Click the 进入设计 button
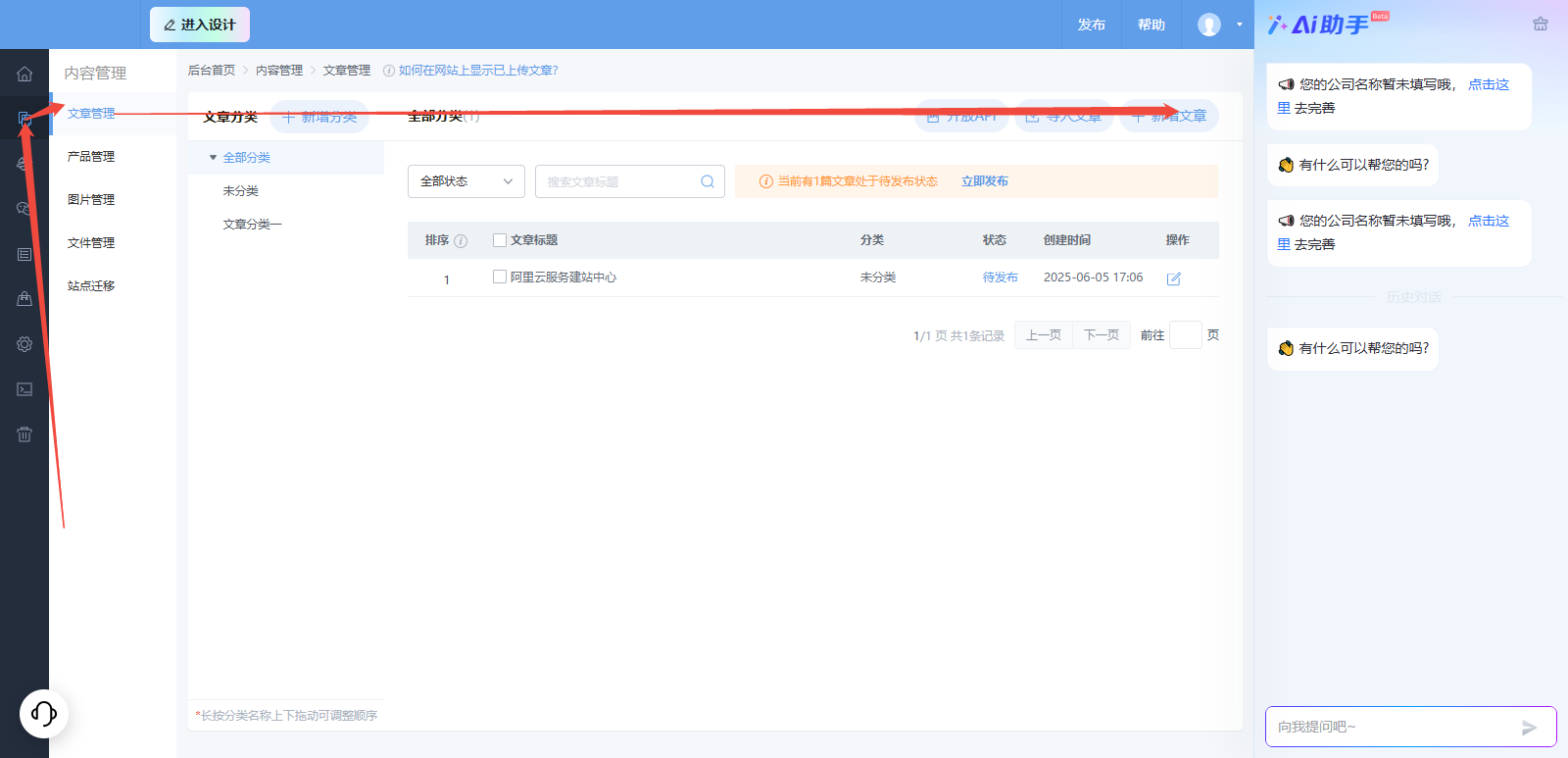The width and height of the screenshot is (1568, 758). pyautogui.click(x=200, y=25)
